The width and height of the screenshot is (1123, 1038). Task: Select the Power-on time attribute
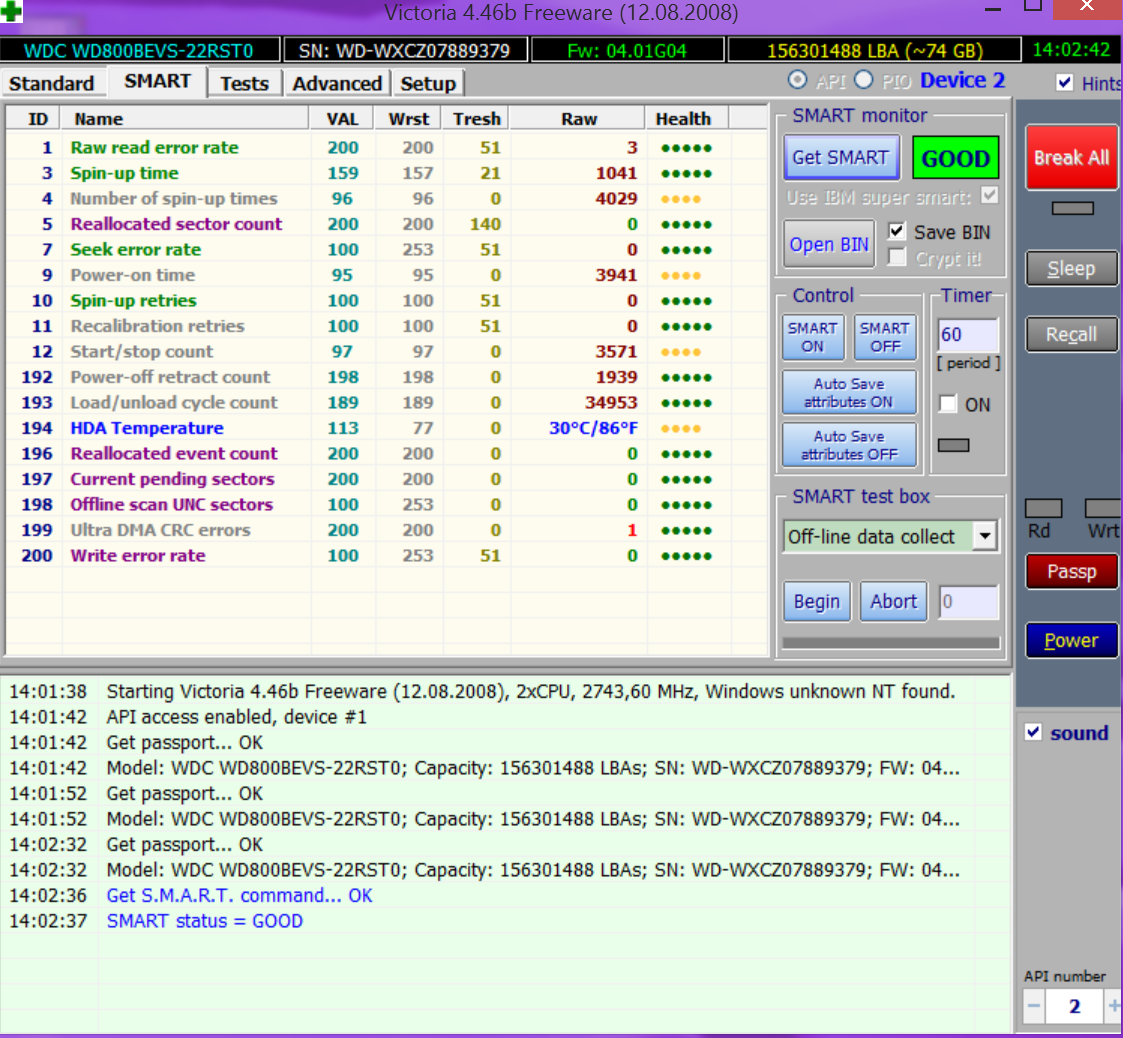click(x=387, y=275)
